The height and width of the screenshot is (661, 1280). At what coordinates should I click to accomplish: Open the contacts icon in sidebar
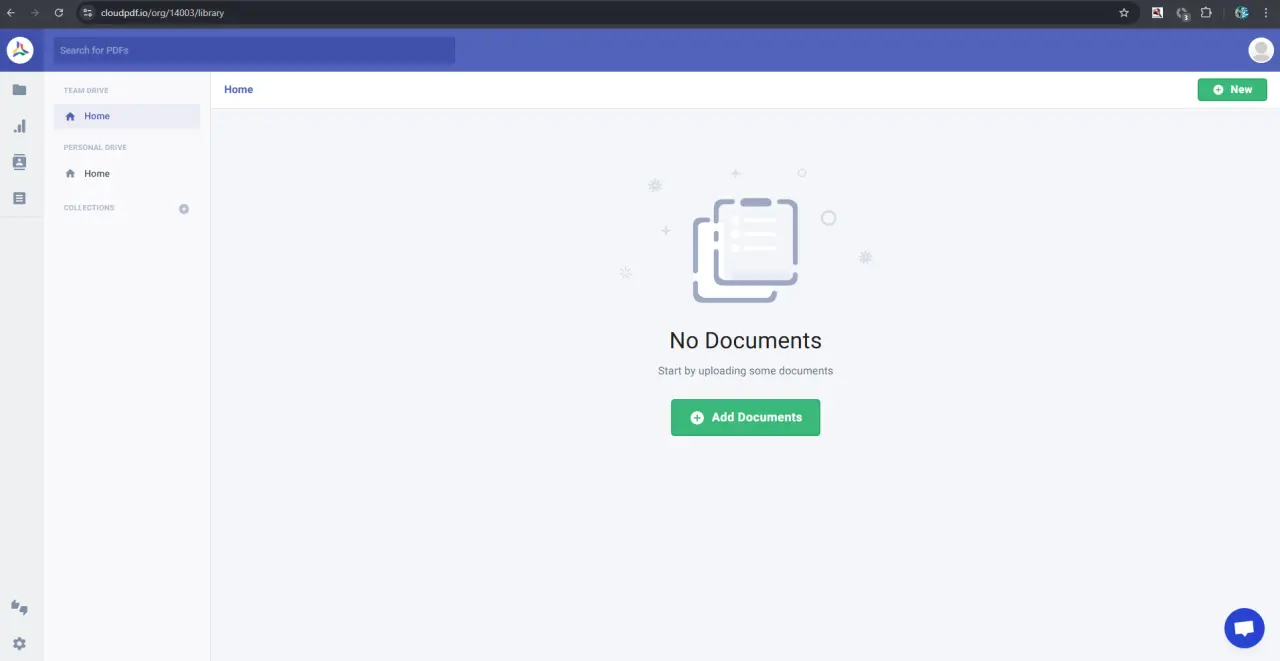click(x=19, y=162)
